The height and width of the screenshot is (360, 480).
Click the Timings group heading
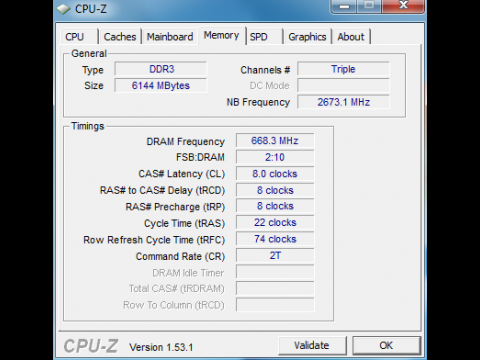[88, 126]
